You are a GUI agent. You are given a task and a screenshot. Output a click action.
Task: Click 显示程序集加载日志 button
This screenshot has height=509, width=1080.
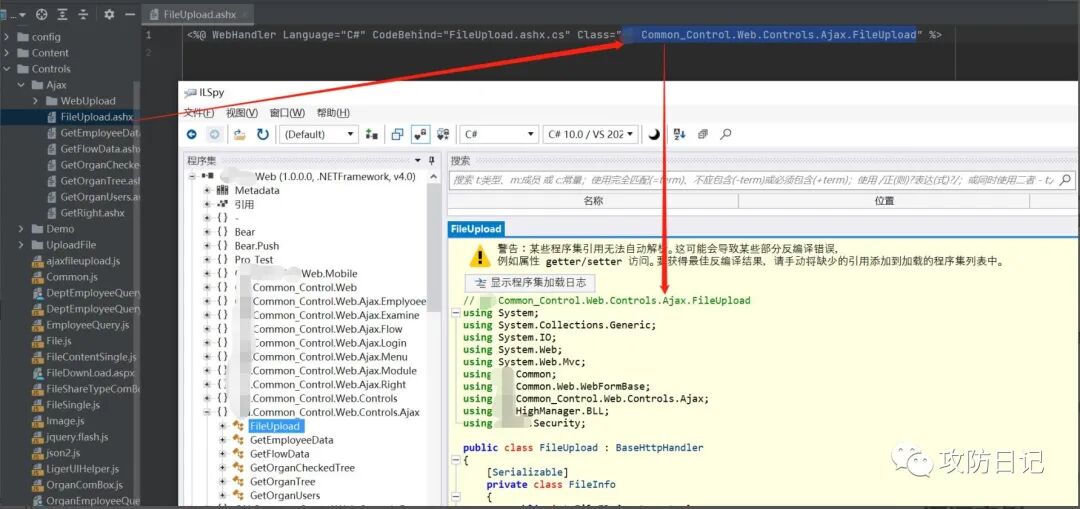[x=530, y=282]
